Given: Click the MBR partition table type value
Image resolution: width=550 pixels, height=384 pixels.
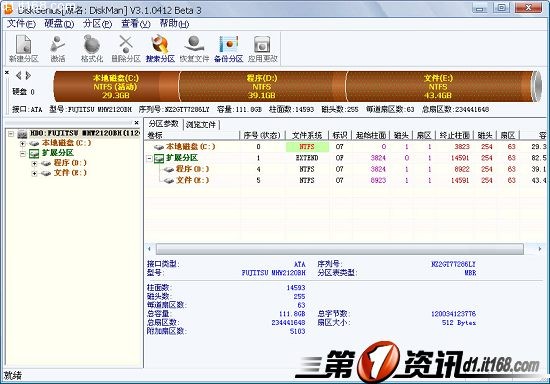Looking at the screenshot, I should (470, 273).
